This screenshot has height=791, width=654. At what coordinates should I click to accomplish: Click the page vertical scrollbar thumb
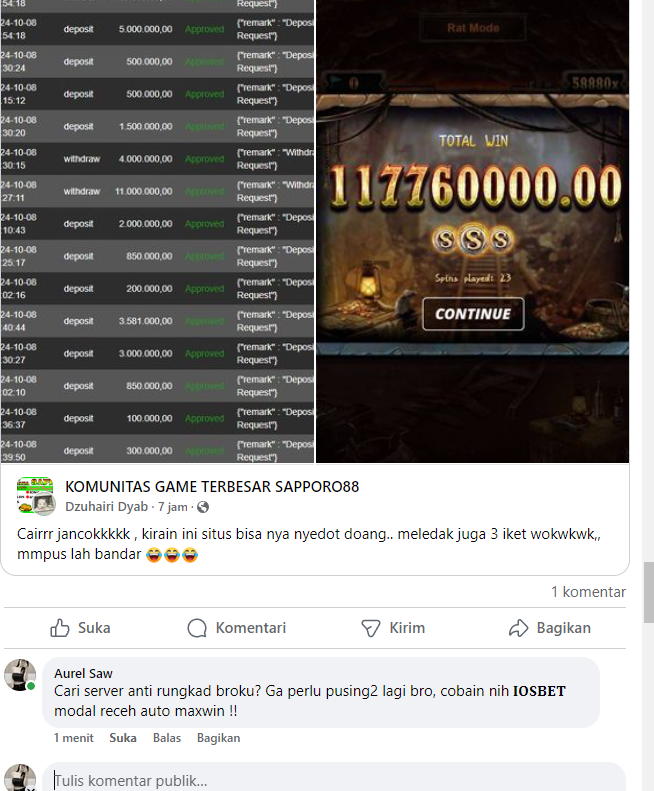649,593
